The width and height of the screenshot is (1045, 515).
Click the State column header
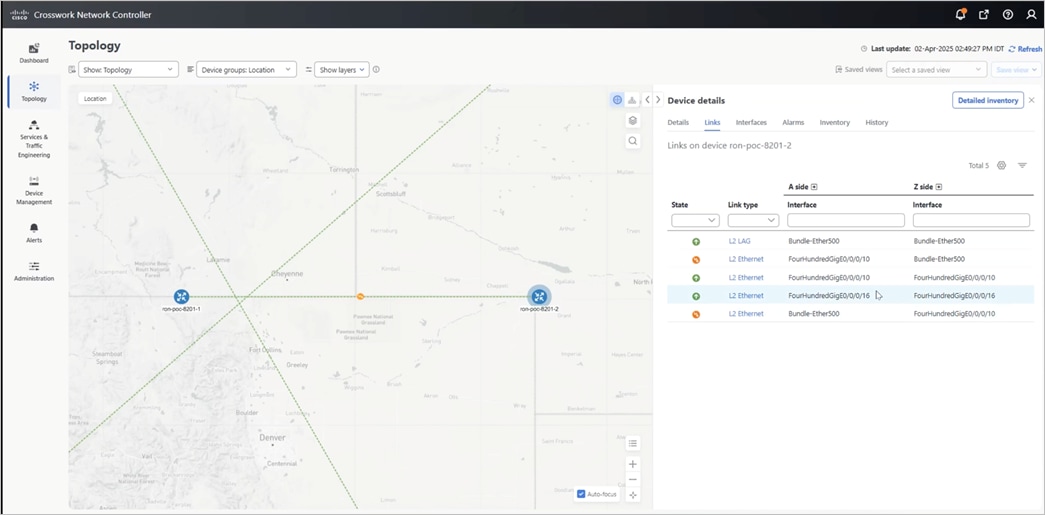(680, 205)
